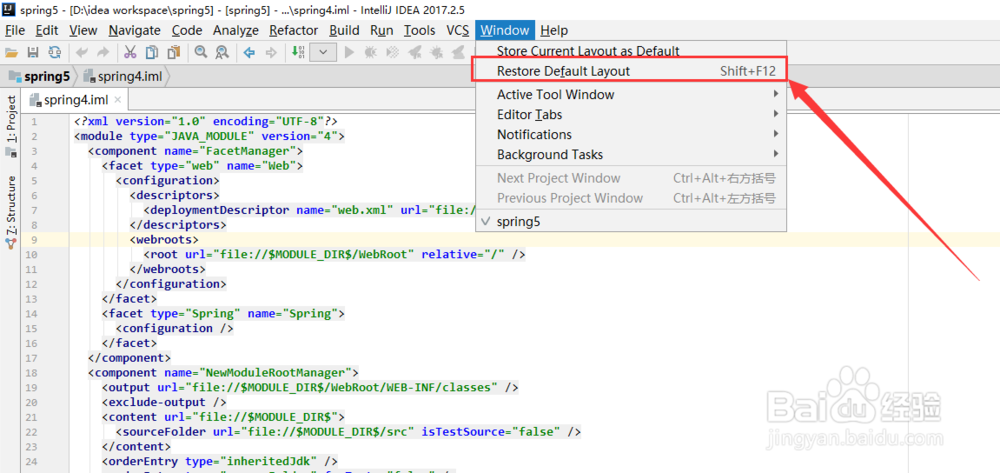Expand the Editor Tabs submenu
The width and height of the screenshot is (1000, 473).
pos(632,115)
